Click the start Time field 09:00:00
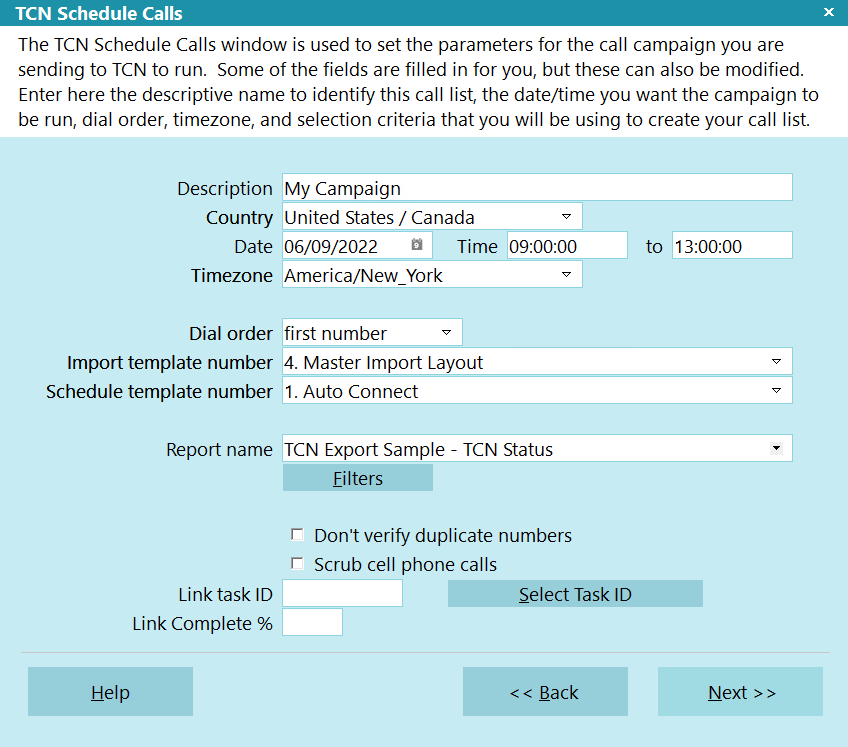This screenshot has height=747, width=848. [x=567, y=246]
